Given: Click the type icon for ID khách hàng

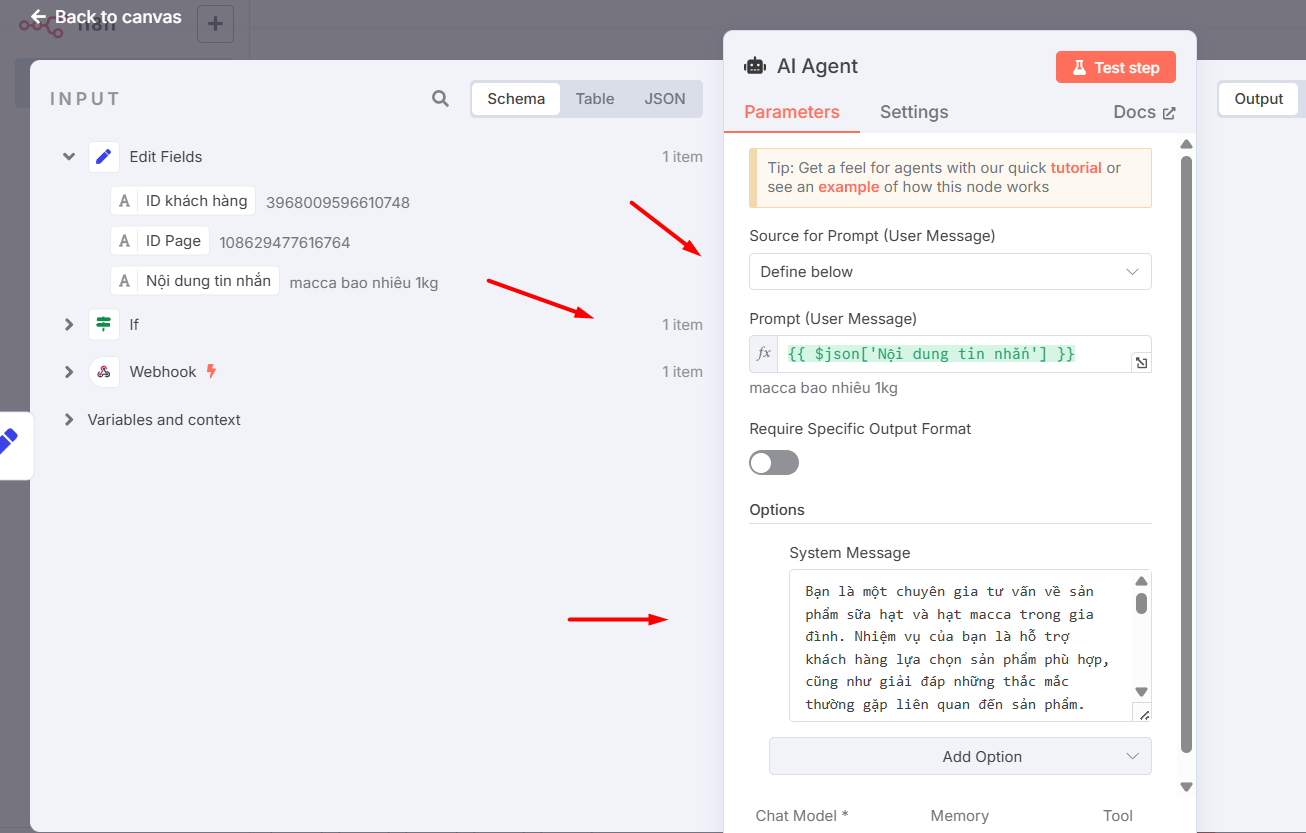Looking at the screenshot, I should [124, 201].
